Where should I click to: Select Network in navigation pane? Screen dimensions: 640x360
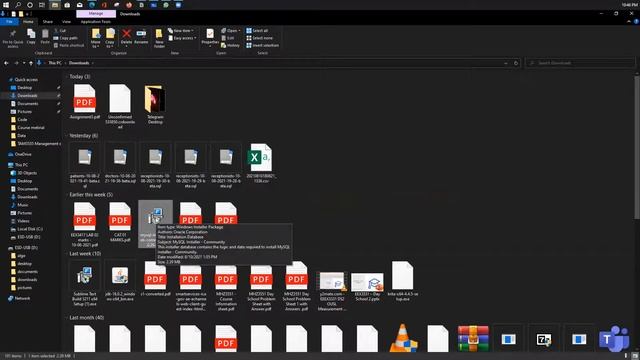[x=22, y=298]
